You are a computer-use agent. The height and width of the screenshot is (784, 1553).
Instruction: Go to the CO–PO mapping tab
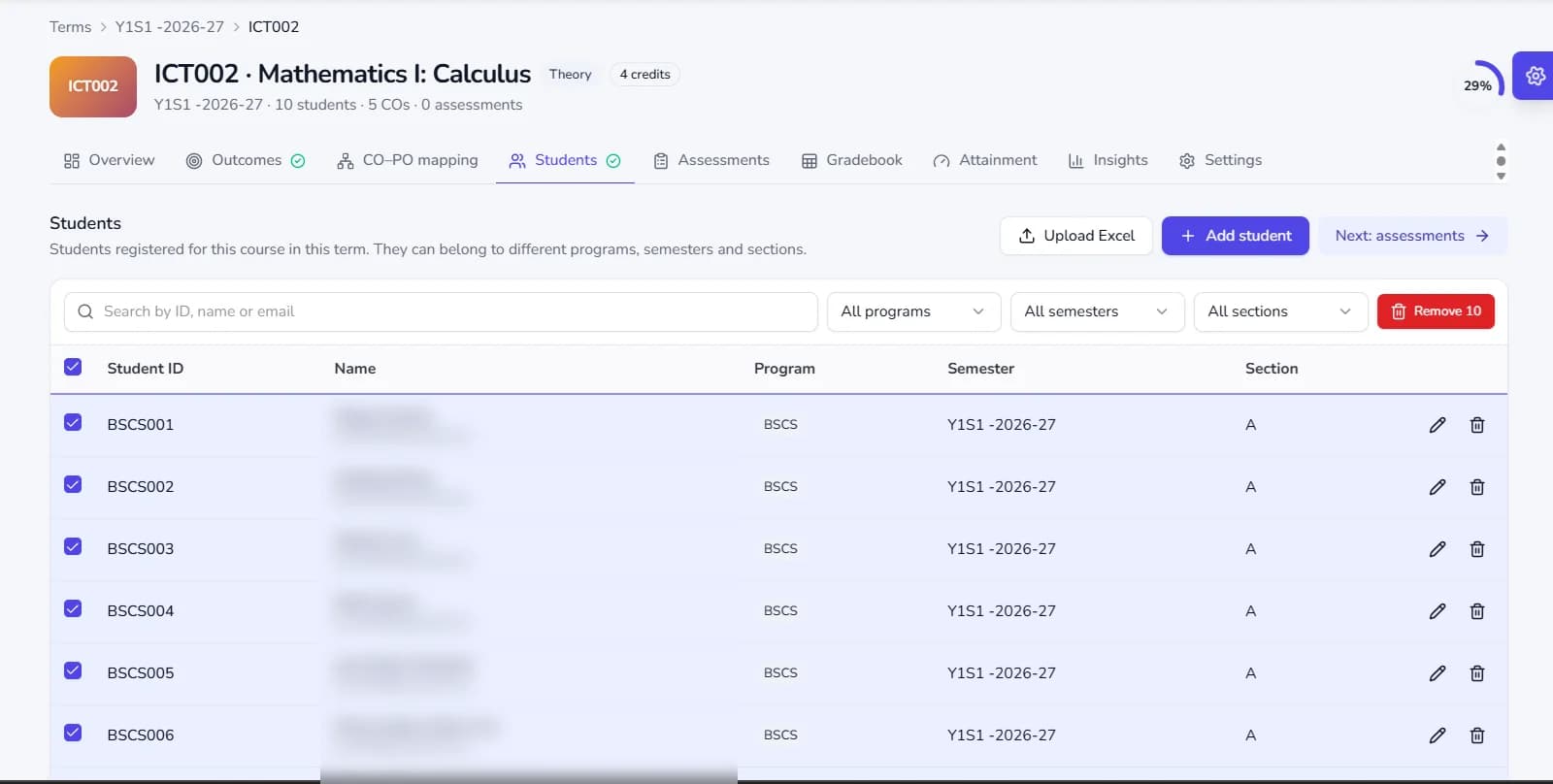point(408,160)
